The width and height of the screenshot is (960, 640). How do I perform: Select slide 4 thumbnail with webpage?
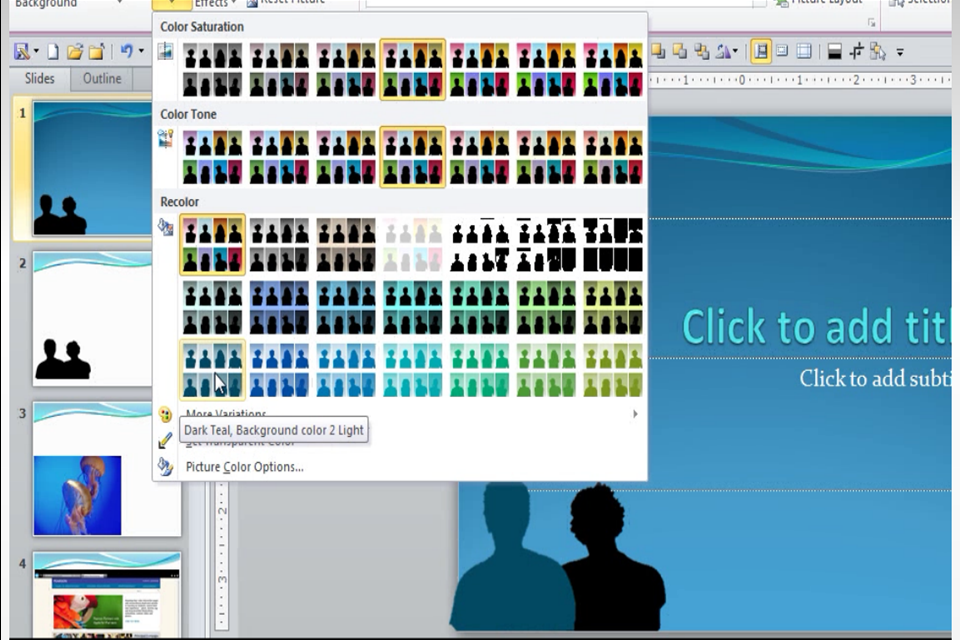coord(107,595)
